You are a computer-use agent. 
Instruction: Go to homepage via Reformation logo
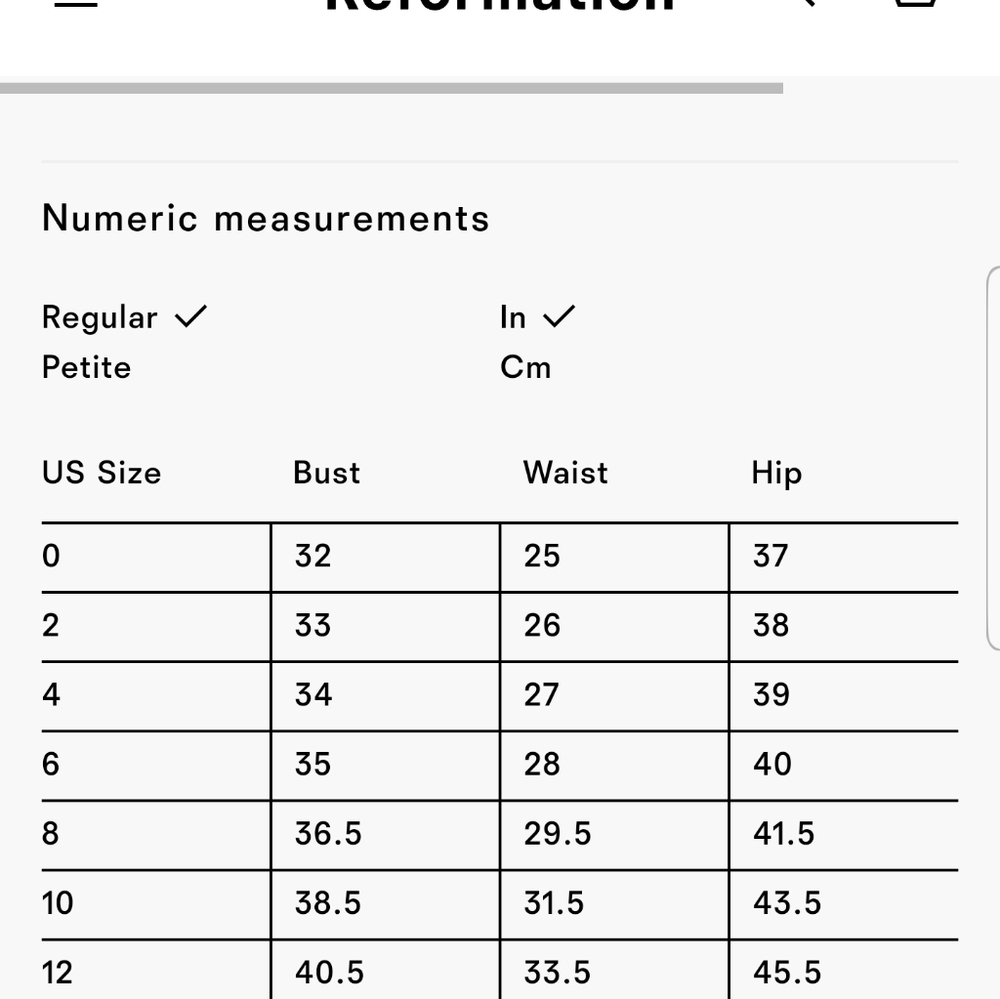click(x=499, y=5)
